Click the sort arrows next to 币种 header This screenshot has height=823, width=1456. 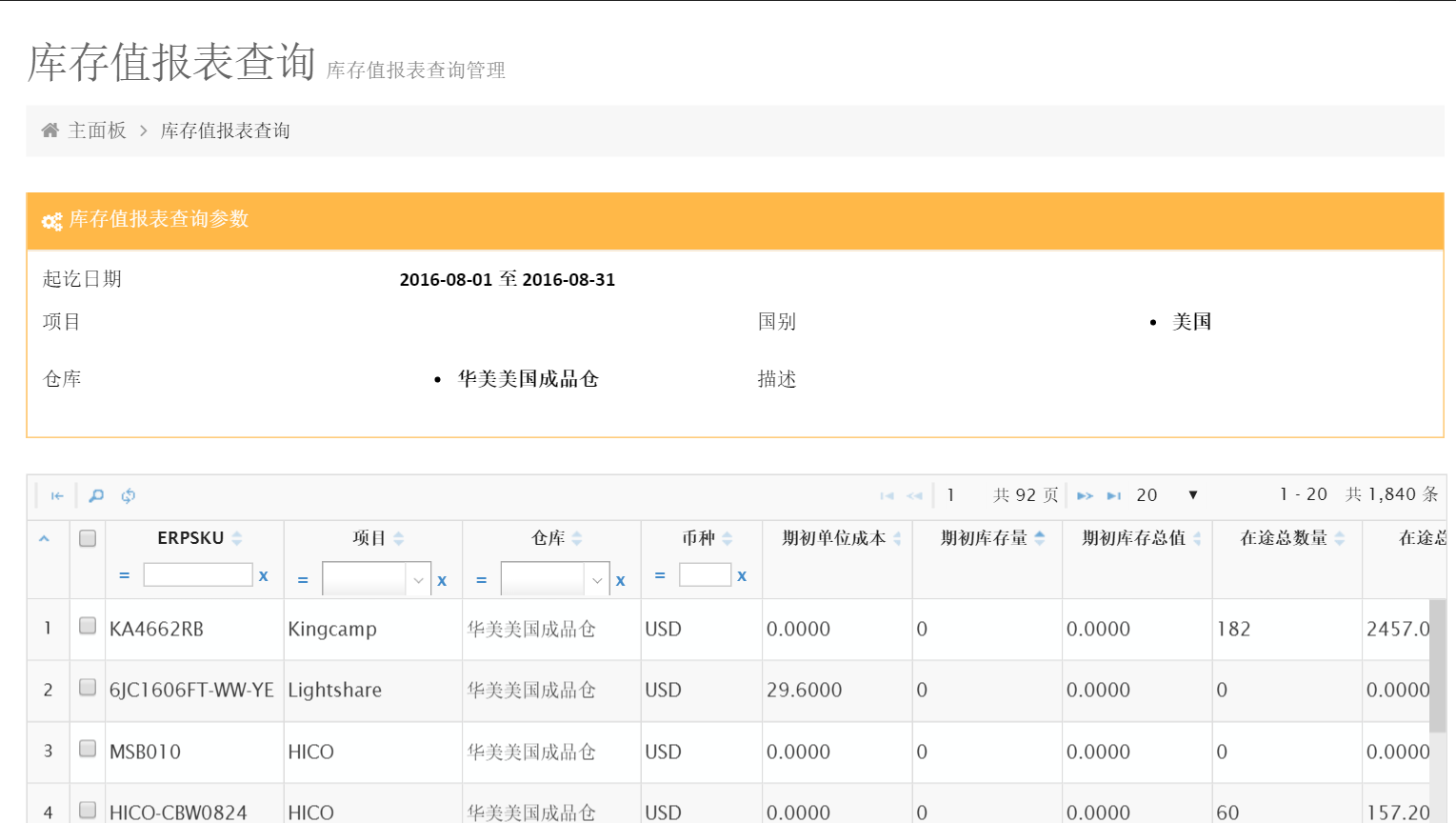[x=728, y=538]
